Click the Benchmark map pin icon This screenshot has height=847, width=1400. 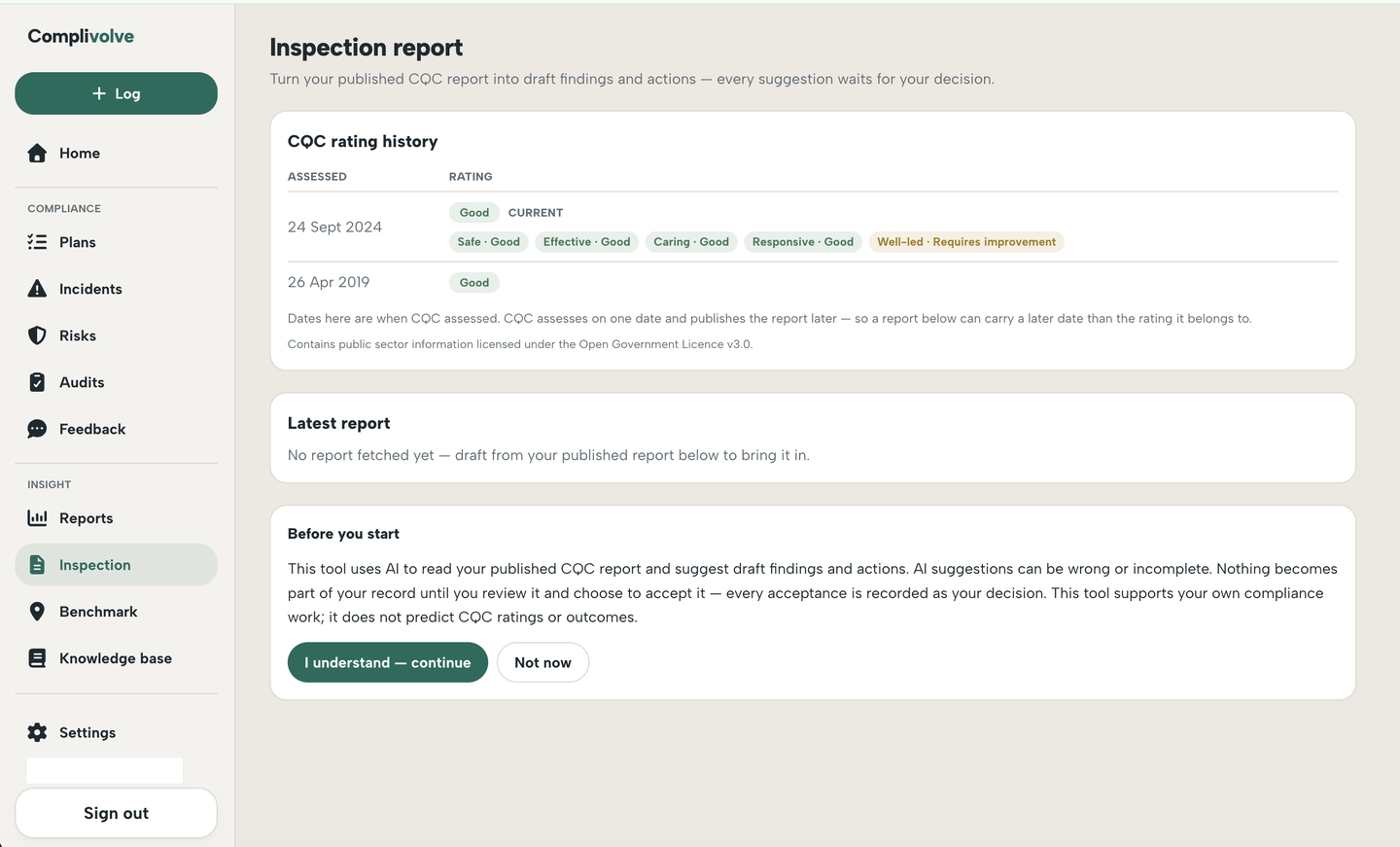click(37, 612)
